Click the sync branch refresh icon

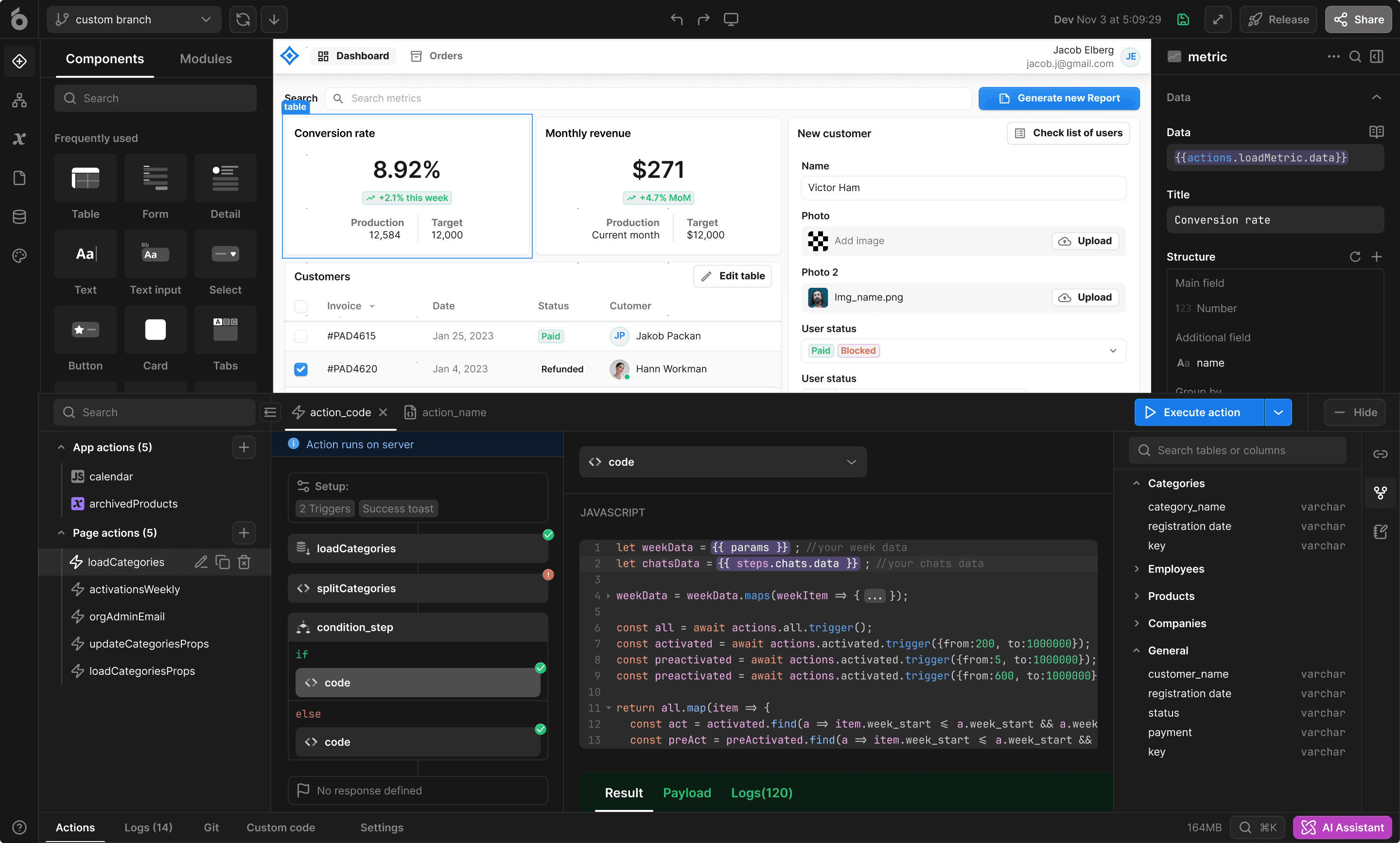(x=243, y=19)
